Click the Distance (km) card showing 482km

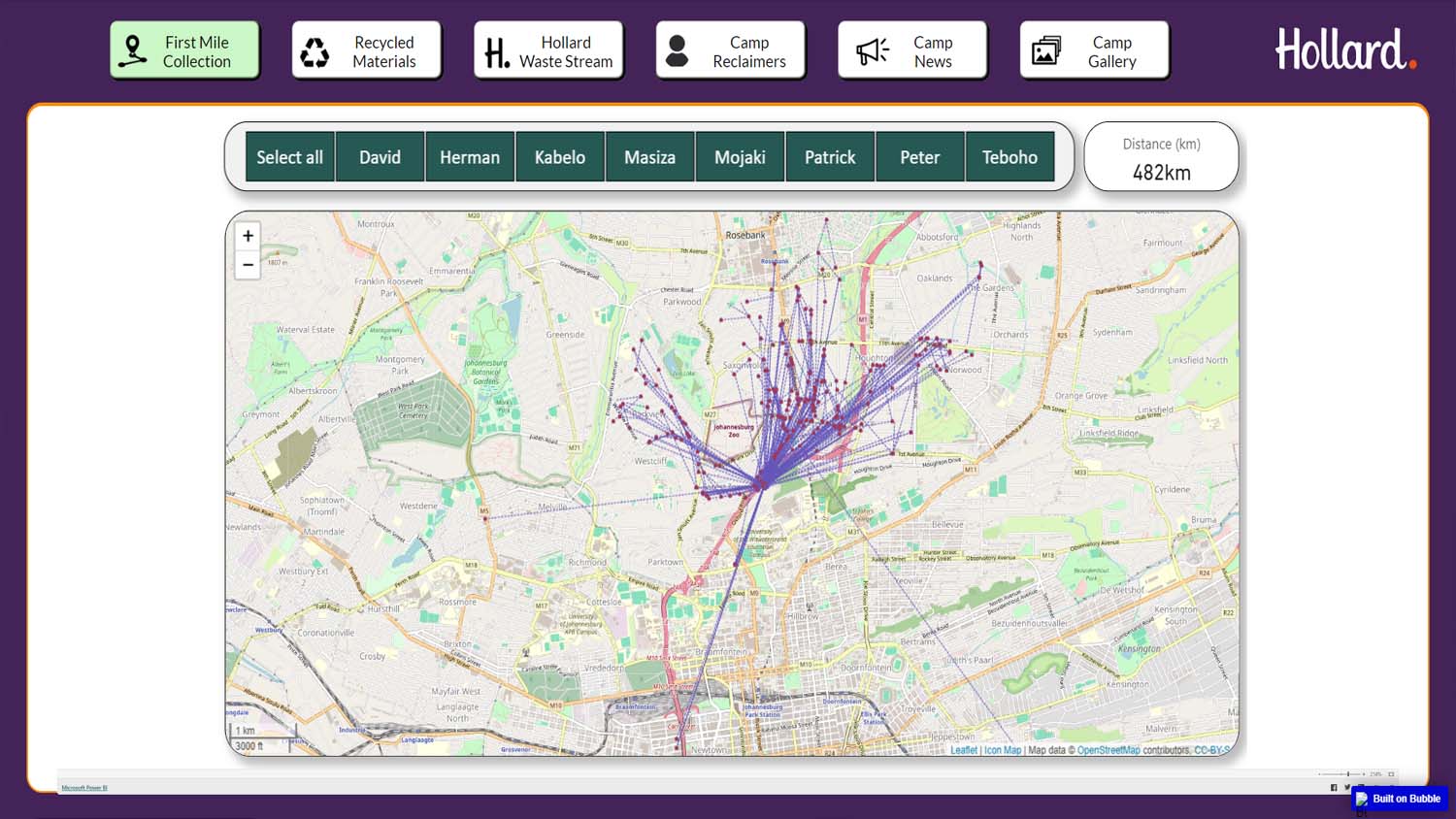tap(1161, 157)
